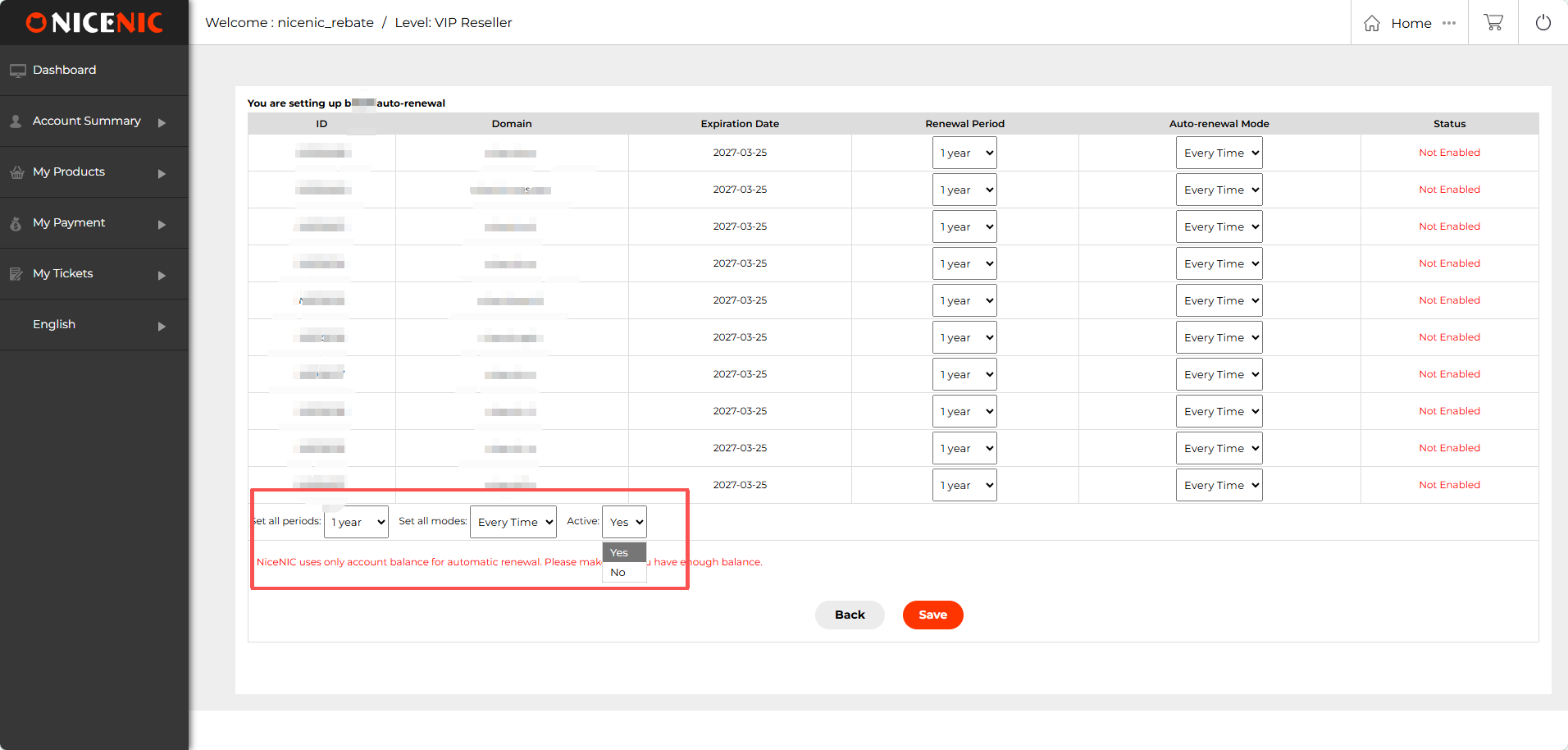
Task: Open Renewal Period dropdown in eighth row
Action: click(x=964, y=411)
